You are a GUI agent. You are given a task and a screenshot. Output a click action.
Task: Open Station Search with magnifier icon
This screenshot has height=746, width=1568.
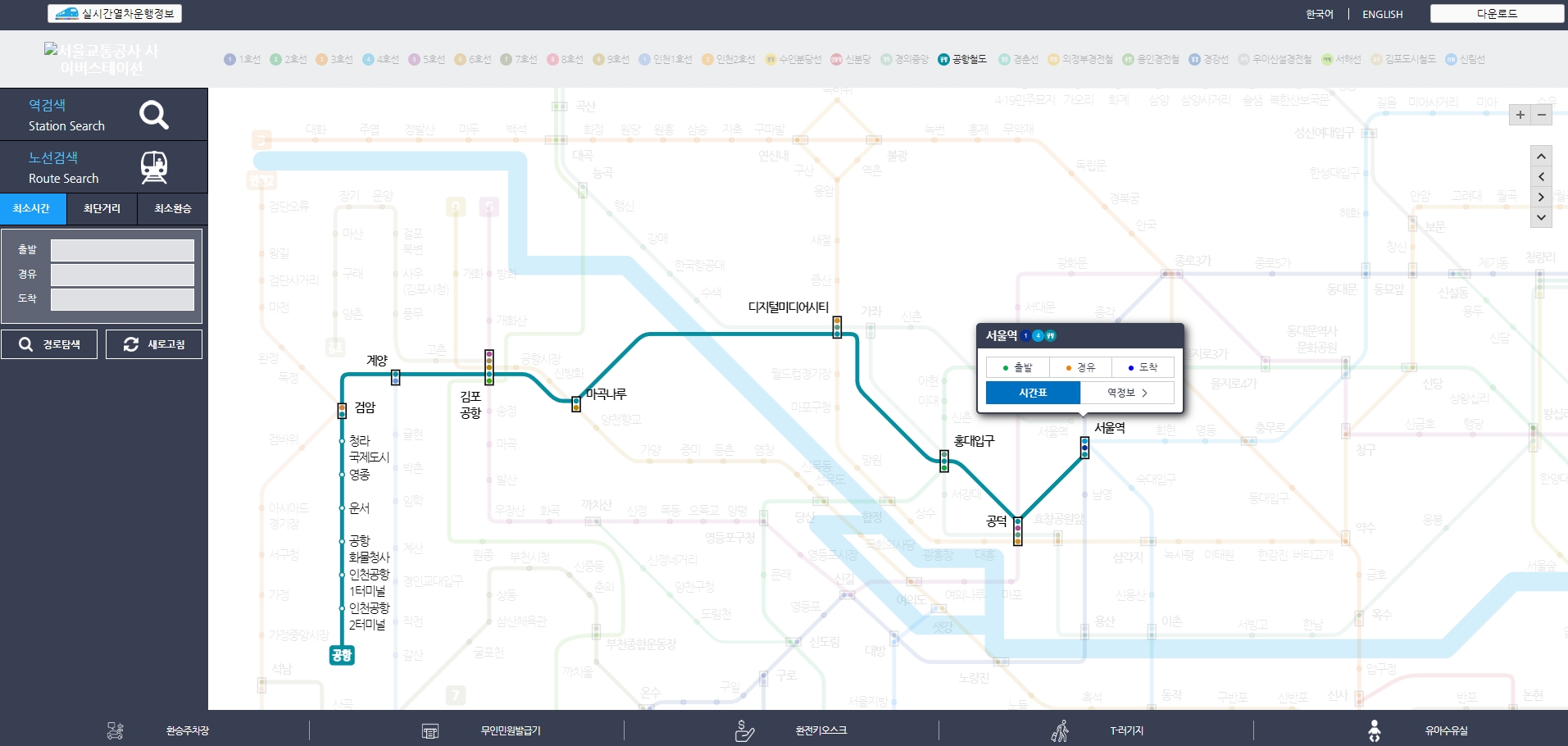click(x=103, y=115)
